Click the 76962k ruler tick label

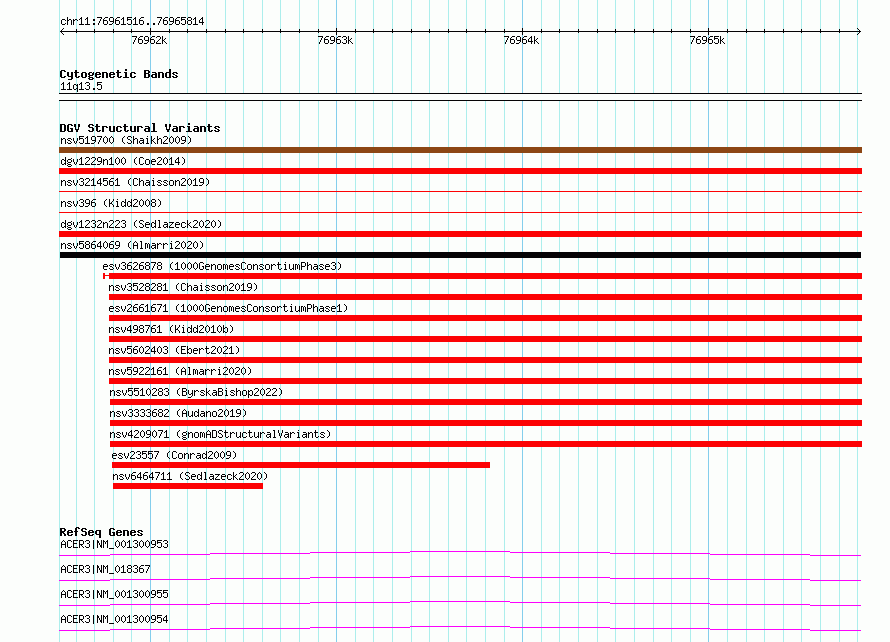coord(149,40)
